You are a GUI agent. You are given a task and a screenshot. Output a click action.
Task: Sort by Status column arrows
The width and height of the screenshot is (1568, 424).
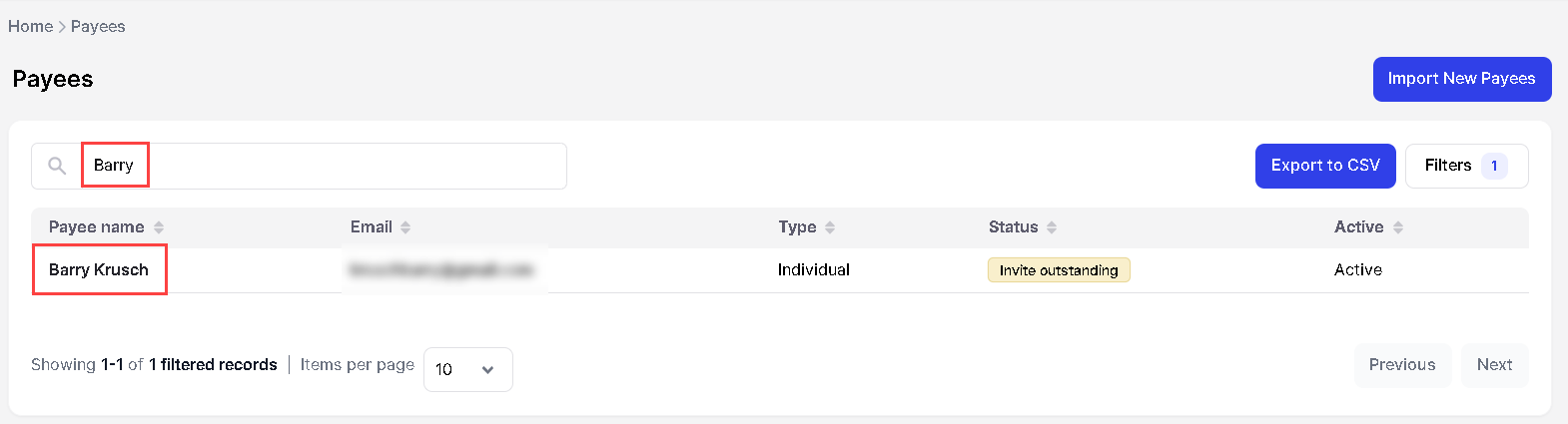click(x=1052, y=227)
